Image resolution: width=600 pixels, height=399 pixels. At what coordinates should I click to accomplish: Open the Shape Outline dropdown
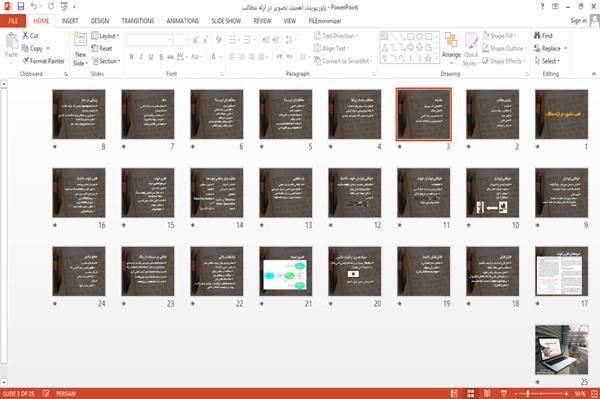504,48
